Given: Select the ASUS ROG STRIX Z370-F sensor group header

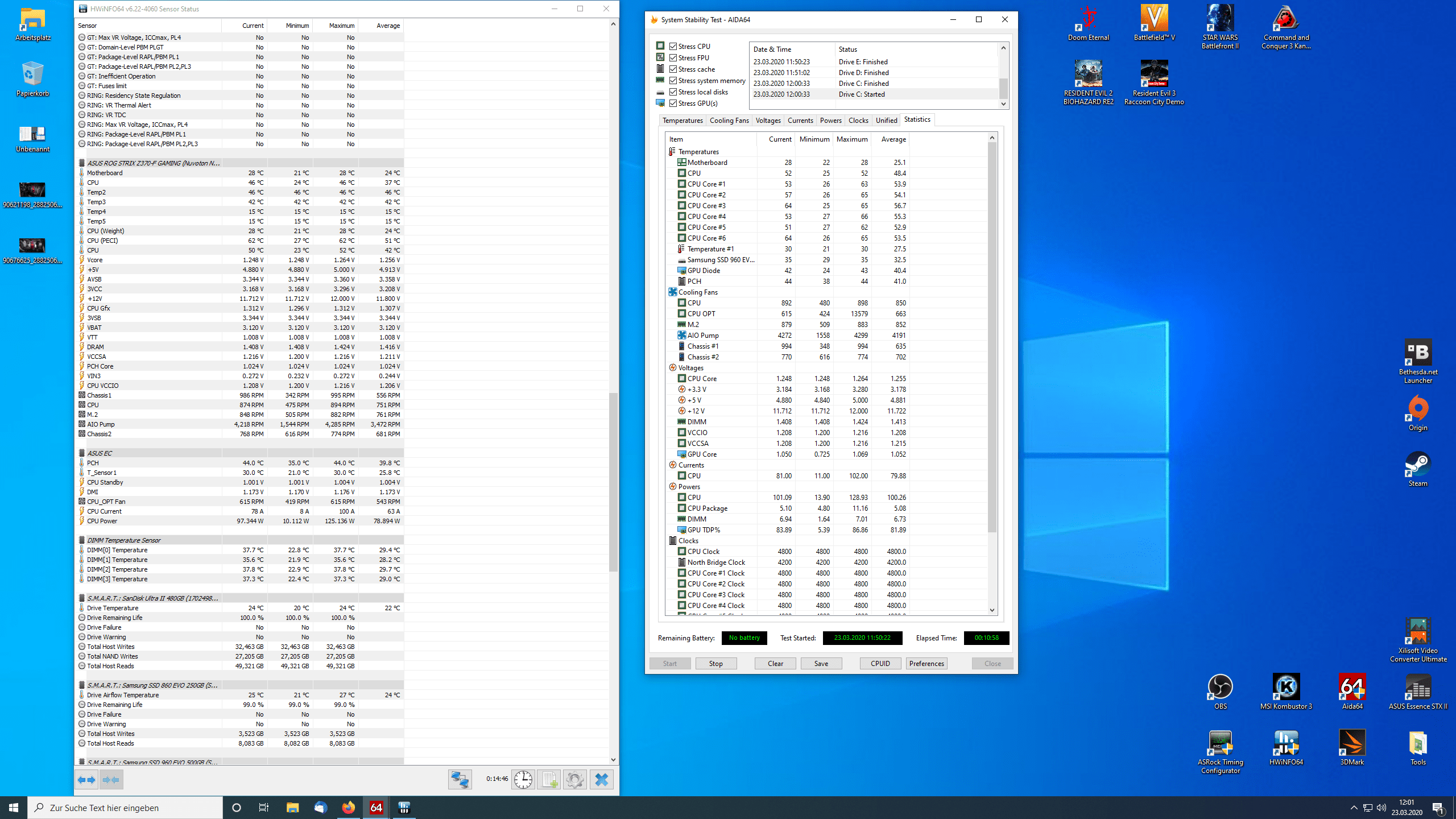Looking at the screenshot, I should (x=154, y=163).
